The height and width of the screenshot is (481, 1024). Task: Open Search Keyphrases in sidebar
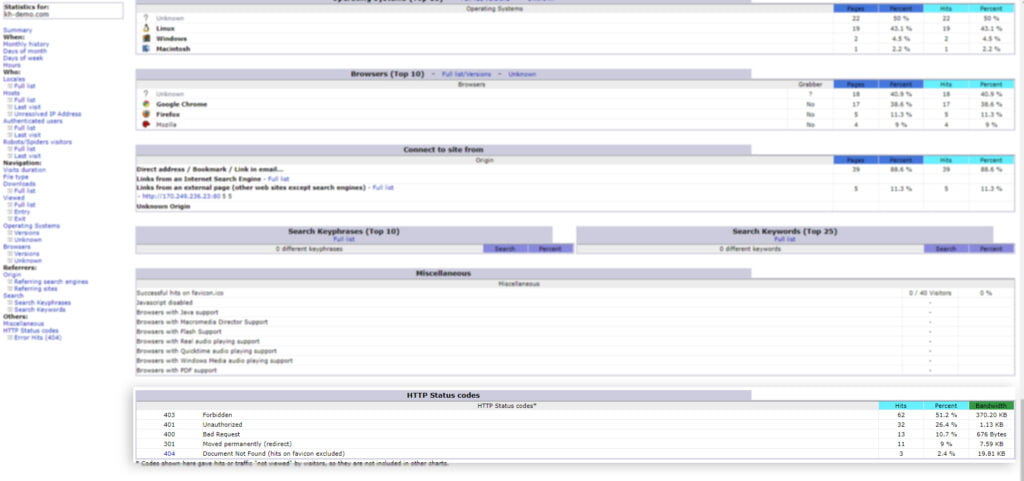[x=43, y=303]
